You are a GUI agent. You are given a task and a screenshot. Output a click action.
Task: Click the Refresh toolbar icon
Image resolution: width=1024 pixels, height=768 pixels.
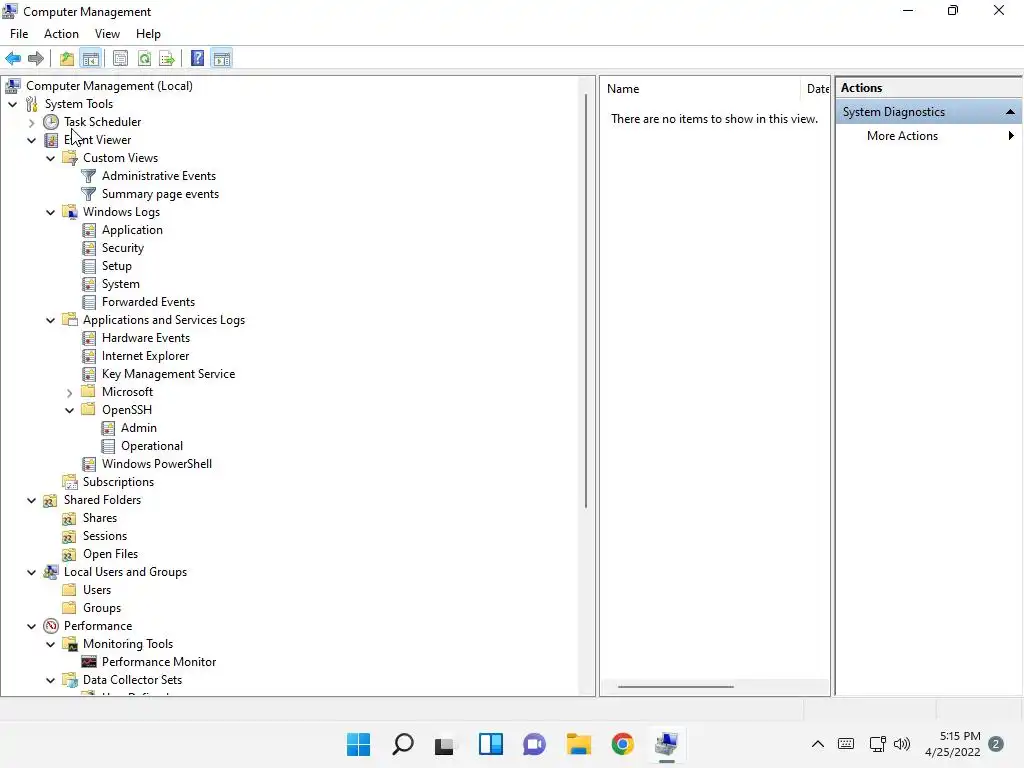pyautogui.click(x=144, y=59)
